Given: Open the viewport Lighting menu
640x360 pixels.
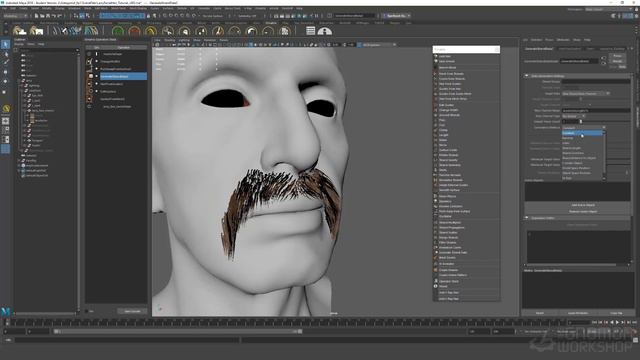Looking at the screenshot, I should (184, 40).
